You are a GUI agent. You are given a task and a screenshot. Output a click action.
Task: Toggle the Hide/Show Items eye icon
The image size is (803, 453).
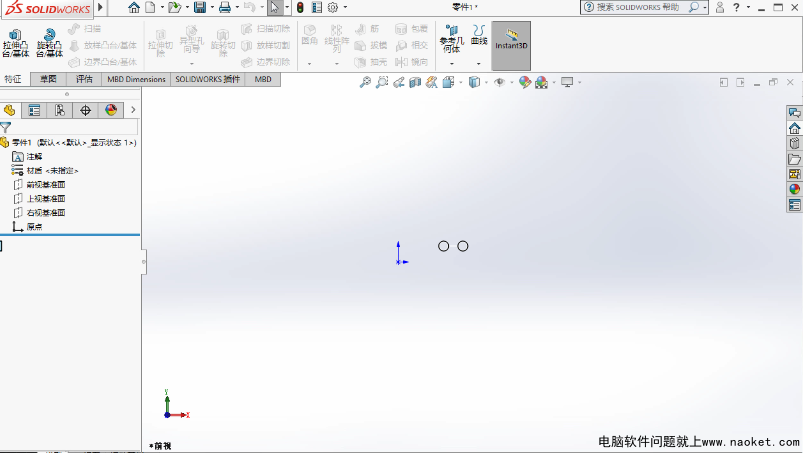point(499,83)
